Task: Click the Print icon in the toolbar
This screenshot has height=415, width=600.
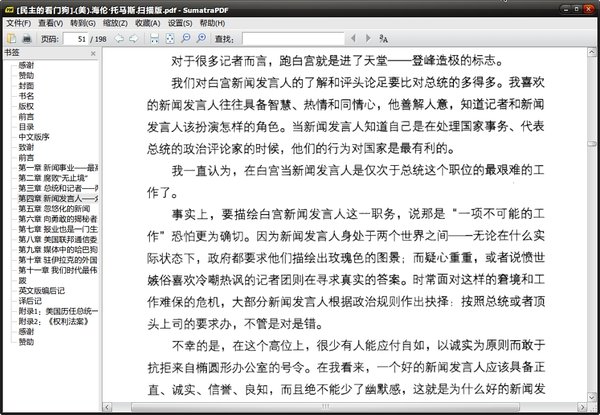Action: pyautogui.click(x=26, y=38)
